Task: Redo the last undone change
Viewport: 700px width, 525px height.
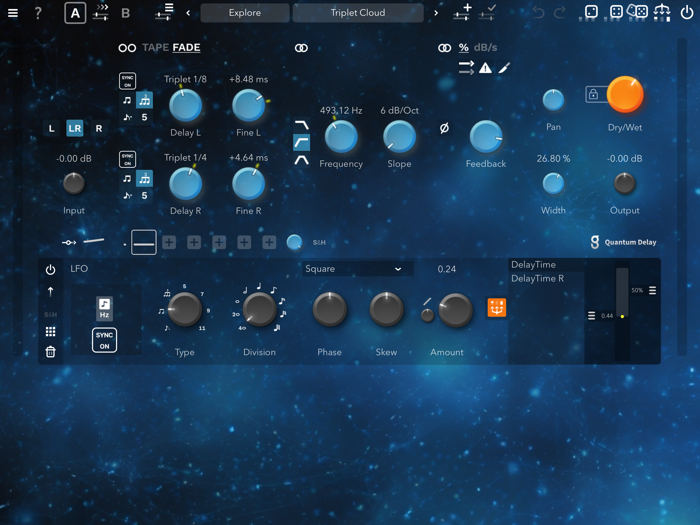Action: pyautogui.click(x=559, y=12)
